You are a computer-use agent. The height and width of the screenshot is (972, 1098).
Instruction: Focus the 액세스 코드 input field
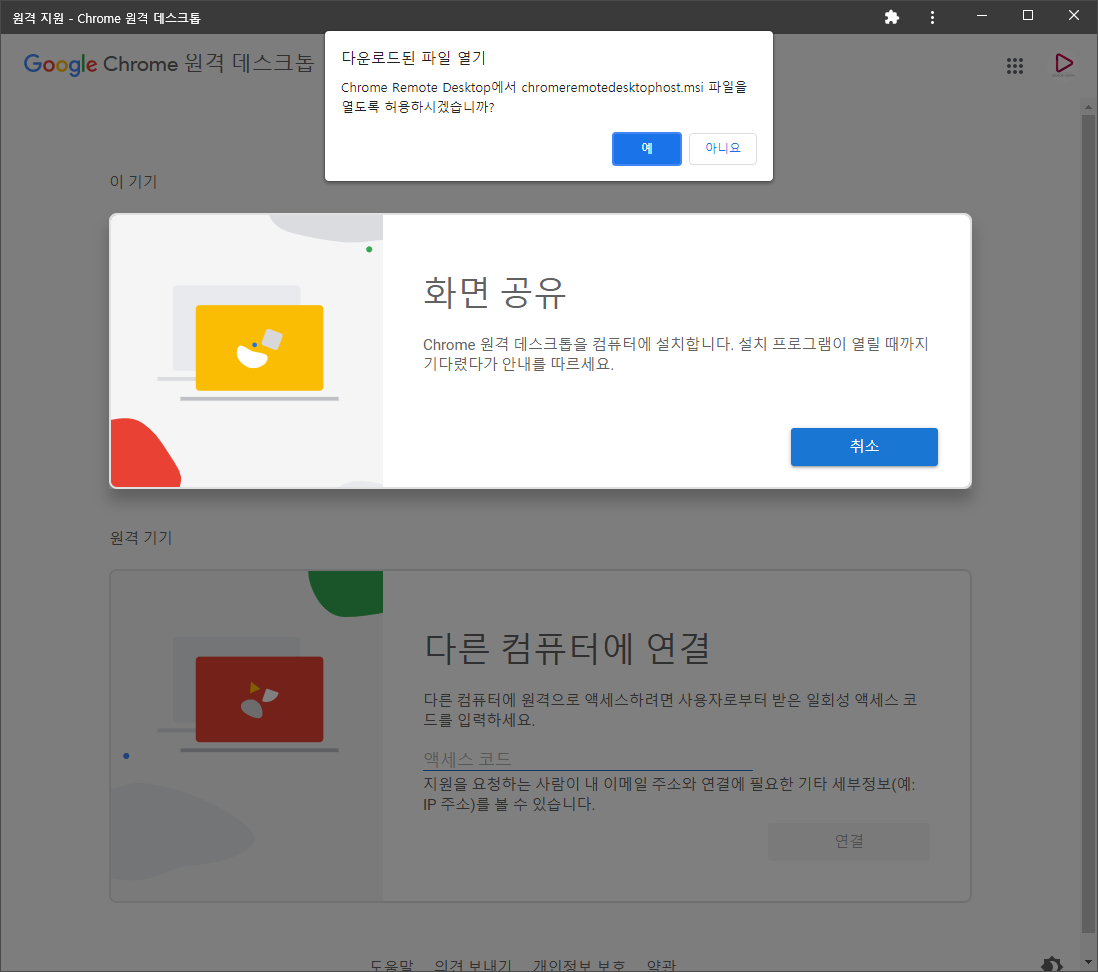pyautogui.click(x=588, y=759)
